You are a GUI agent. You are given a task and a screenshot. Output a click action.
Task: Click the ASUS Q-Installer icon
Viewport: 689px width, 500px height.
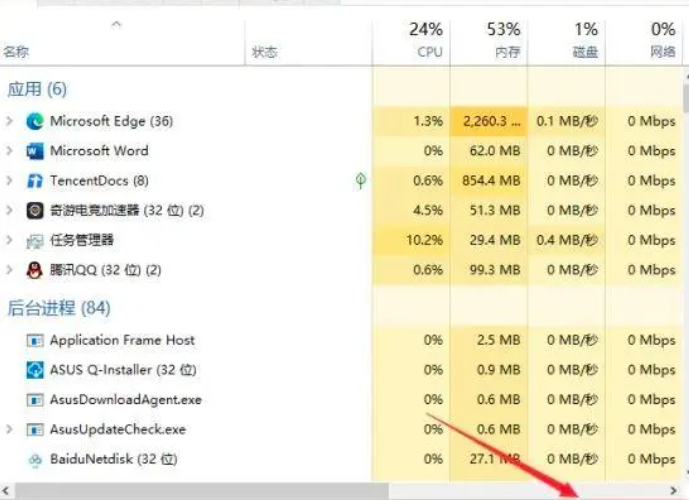click(x=35, y=370)
